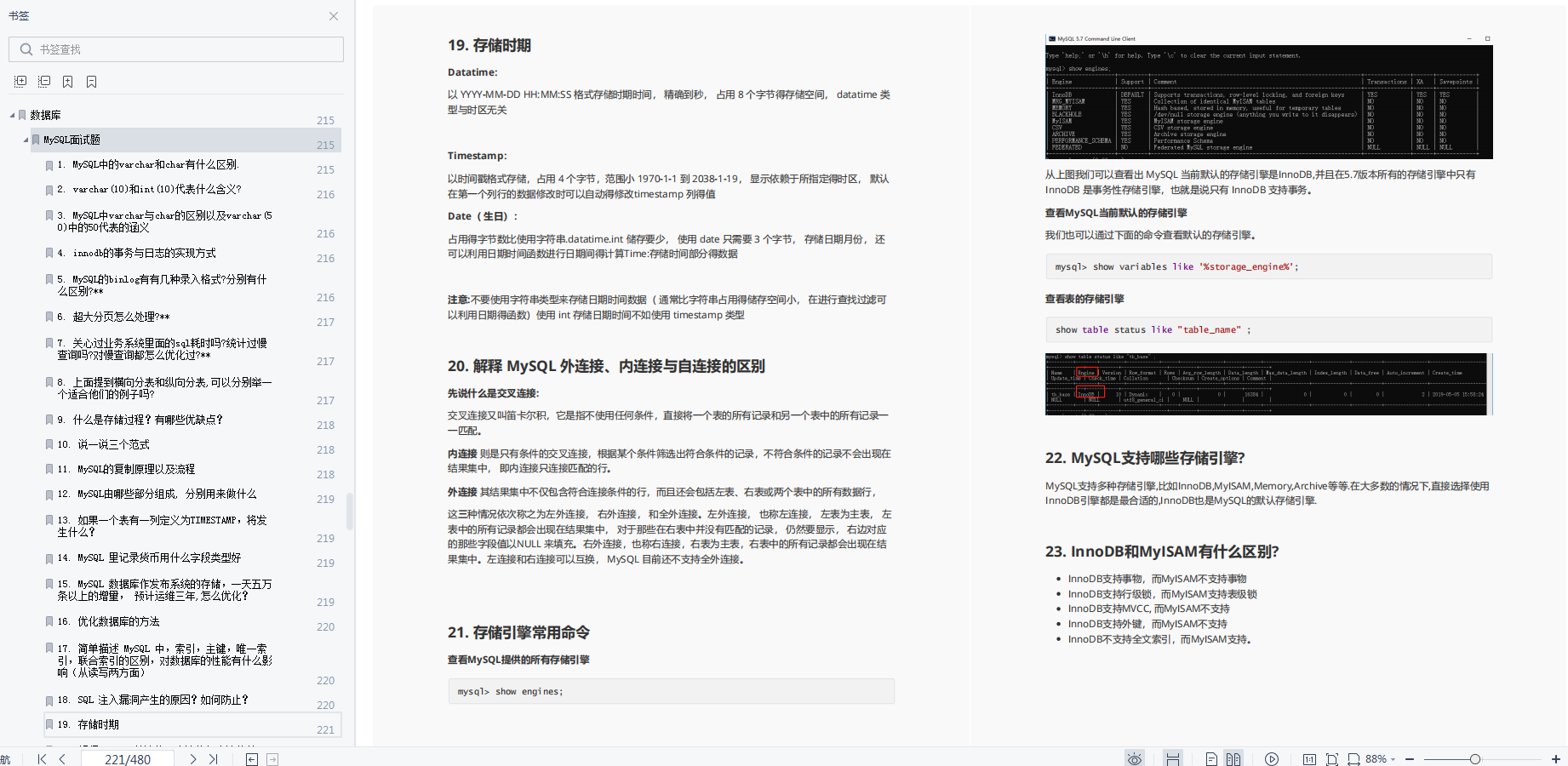The height and width of the screenshot is (766, 1568).
Task: Click the fit width icon
Action: coord(1353,759)
